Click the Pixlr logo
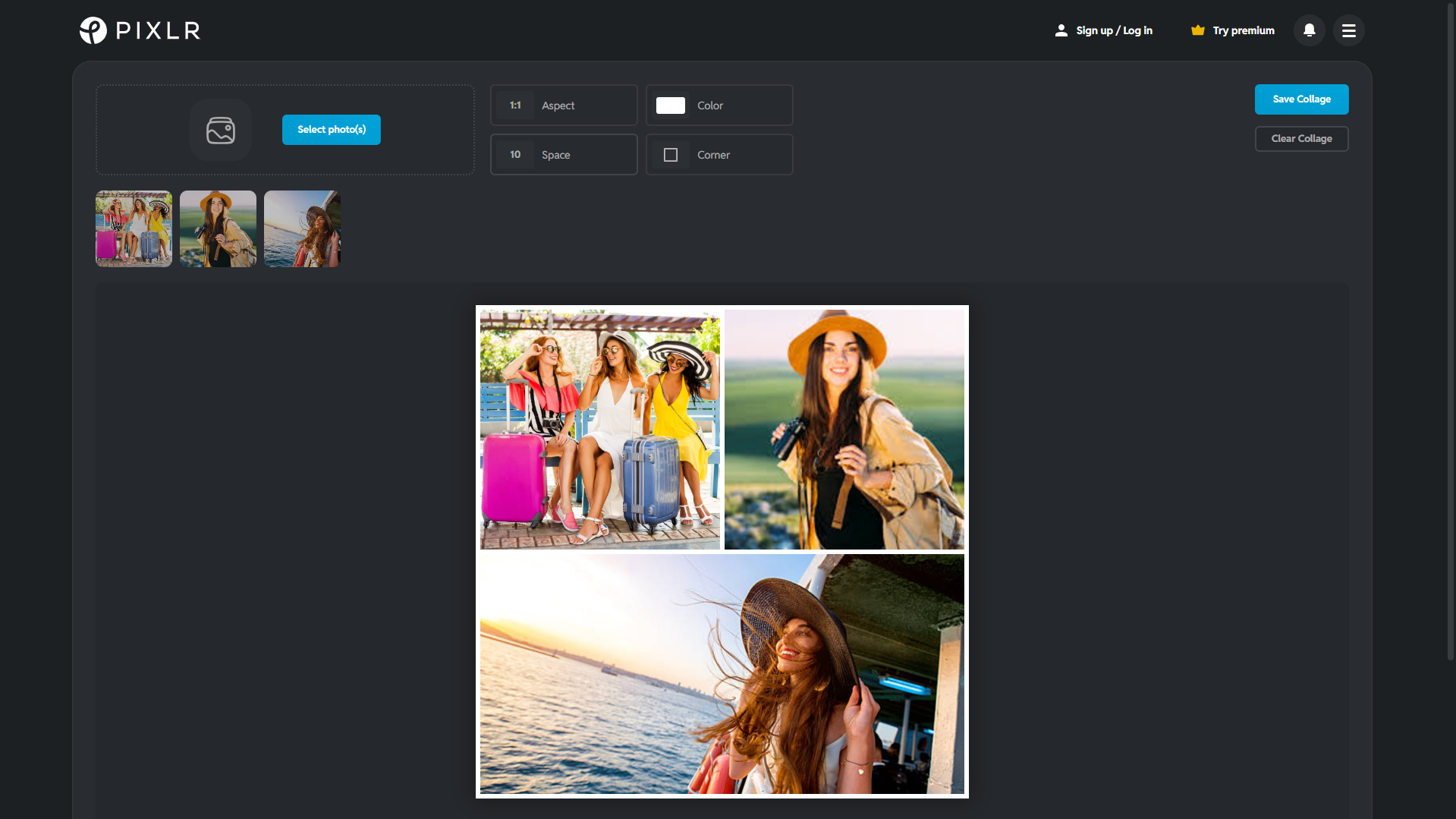This screenshot has height=819, width=1456. [x=140, y=30]
